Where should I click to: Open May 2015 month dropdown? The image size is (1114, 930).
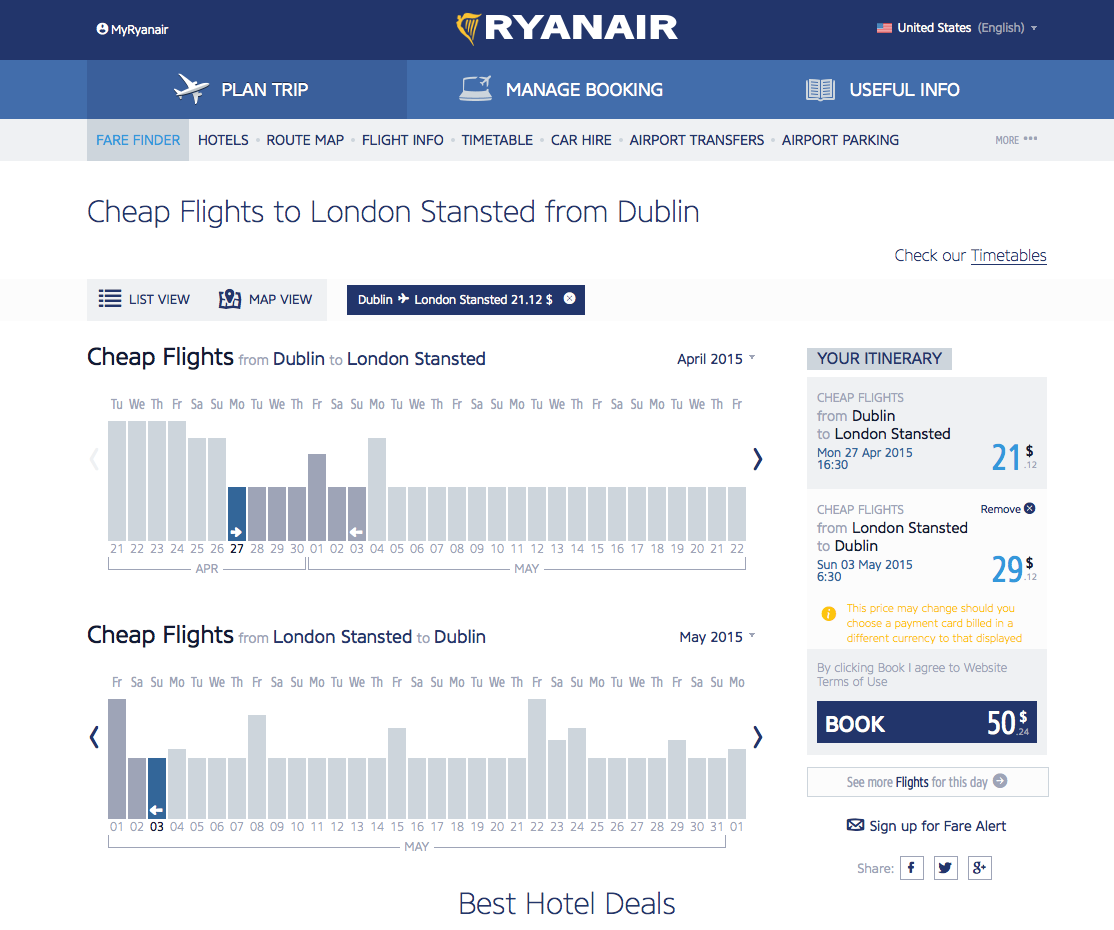717,637
